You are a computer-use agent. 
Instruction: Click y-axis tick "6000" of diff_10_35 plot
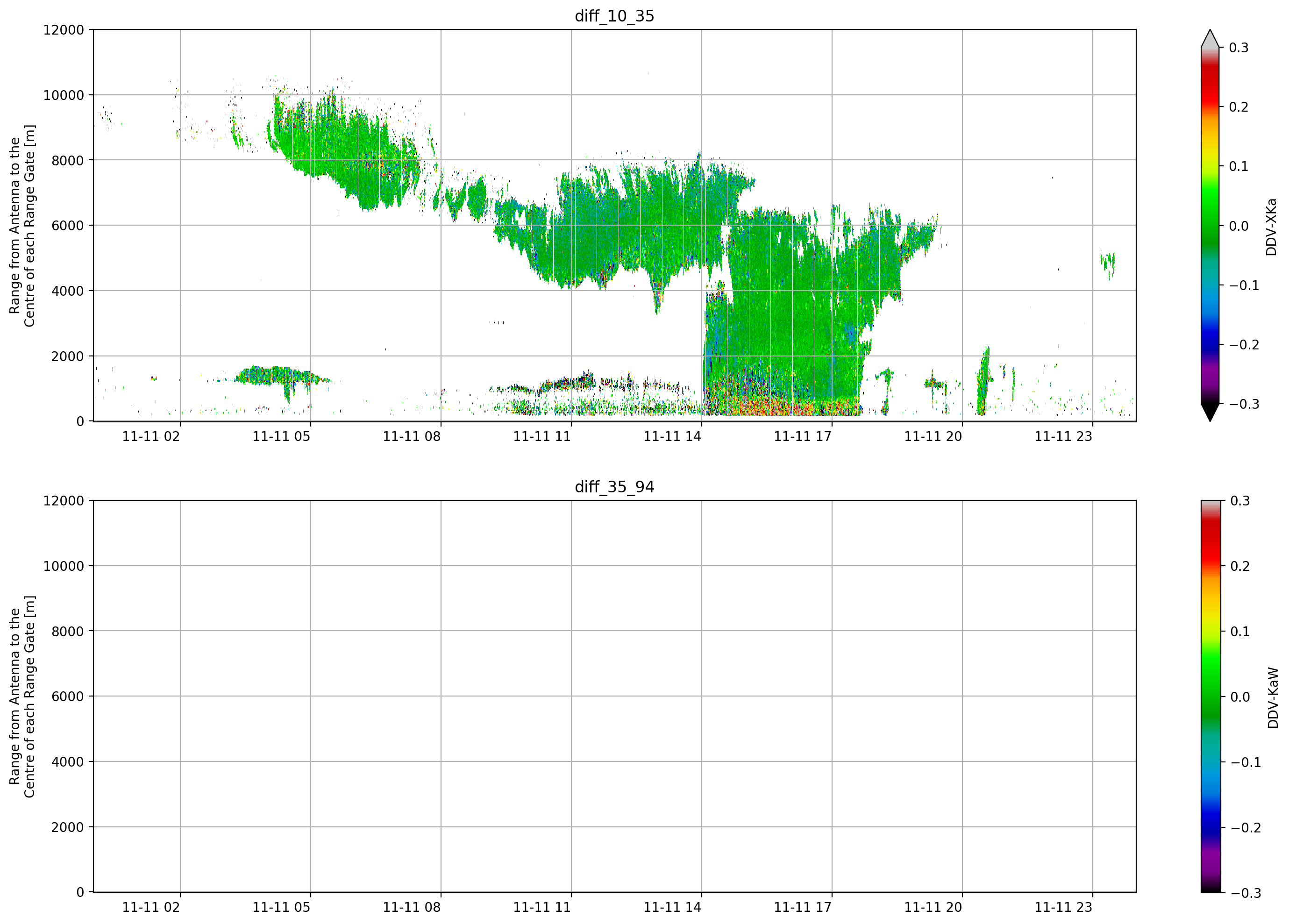68,226
